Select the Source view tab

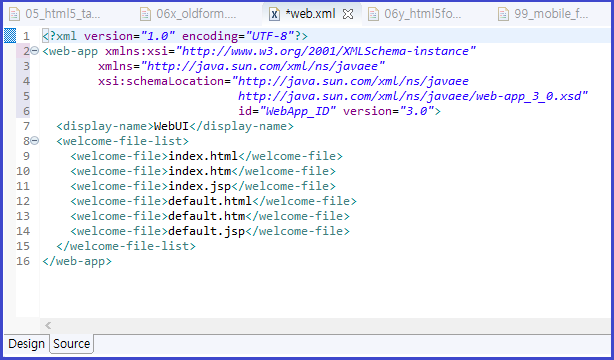(72, 344)
